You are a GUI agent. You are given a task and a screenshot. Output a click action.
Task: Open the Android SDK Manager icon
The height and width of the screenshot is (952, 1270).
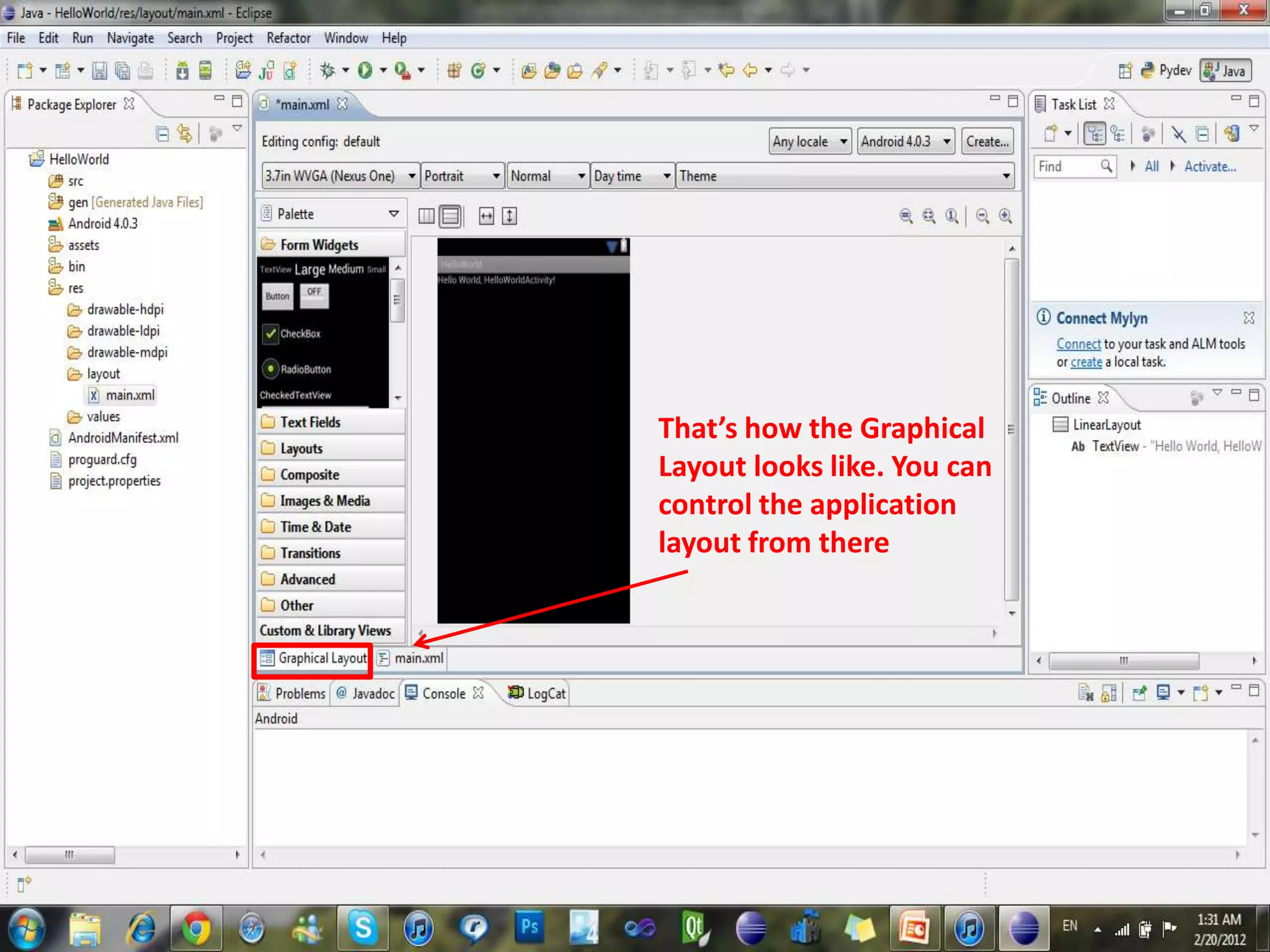click(182, 71)
